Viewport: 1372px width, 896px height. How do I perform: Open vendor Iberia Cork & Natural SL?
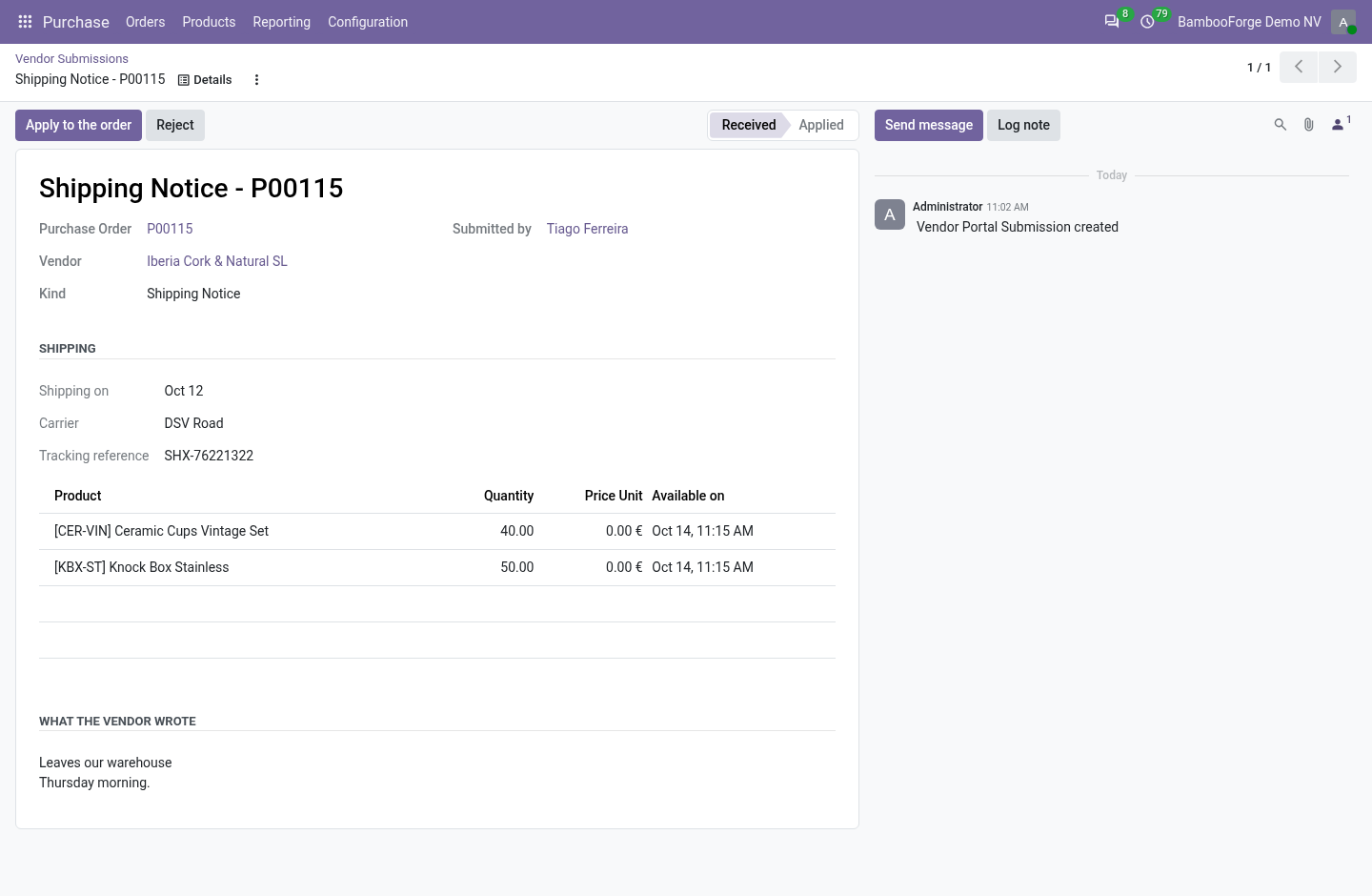tap(217, 261)
